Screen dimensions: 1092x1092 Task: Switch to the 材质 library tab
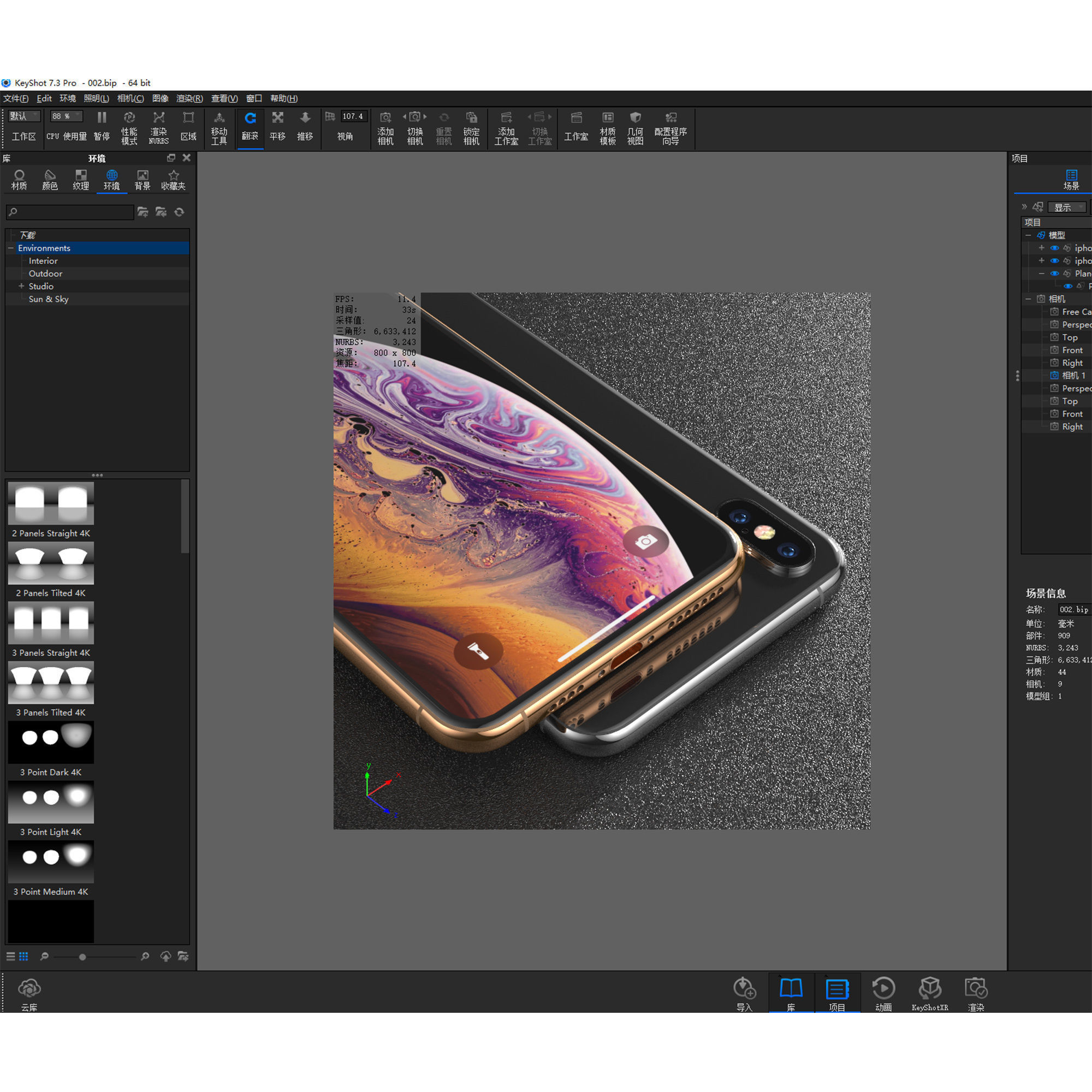click(x=19, y=180)
